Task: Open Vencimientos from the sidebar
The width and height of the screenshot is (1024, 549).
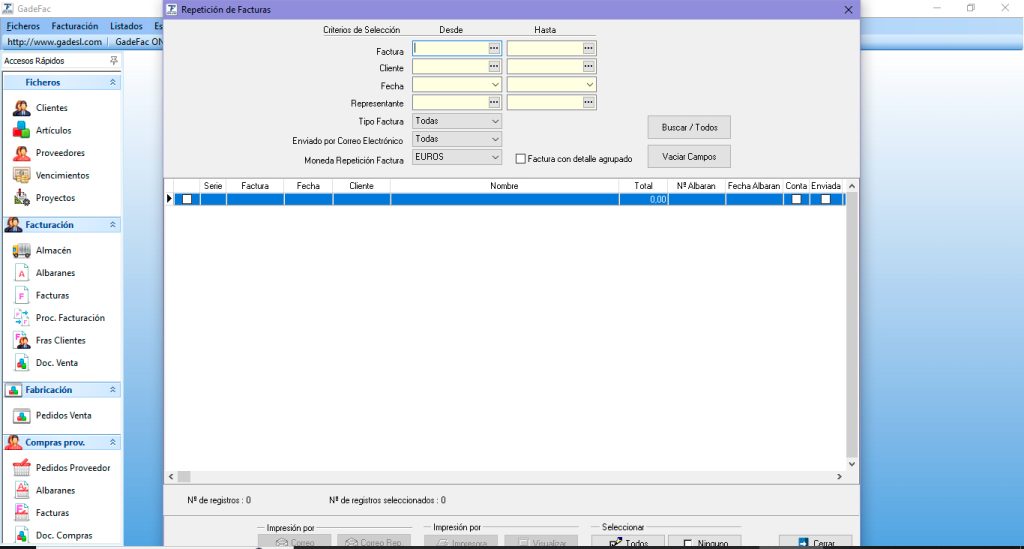Action: pos(62,175)
